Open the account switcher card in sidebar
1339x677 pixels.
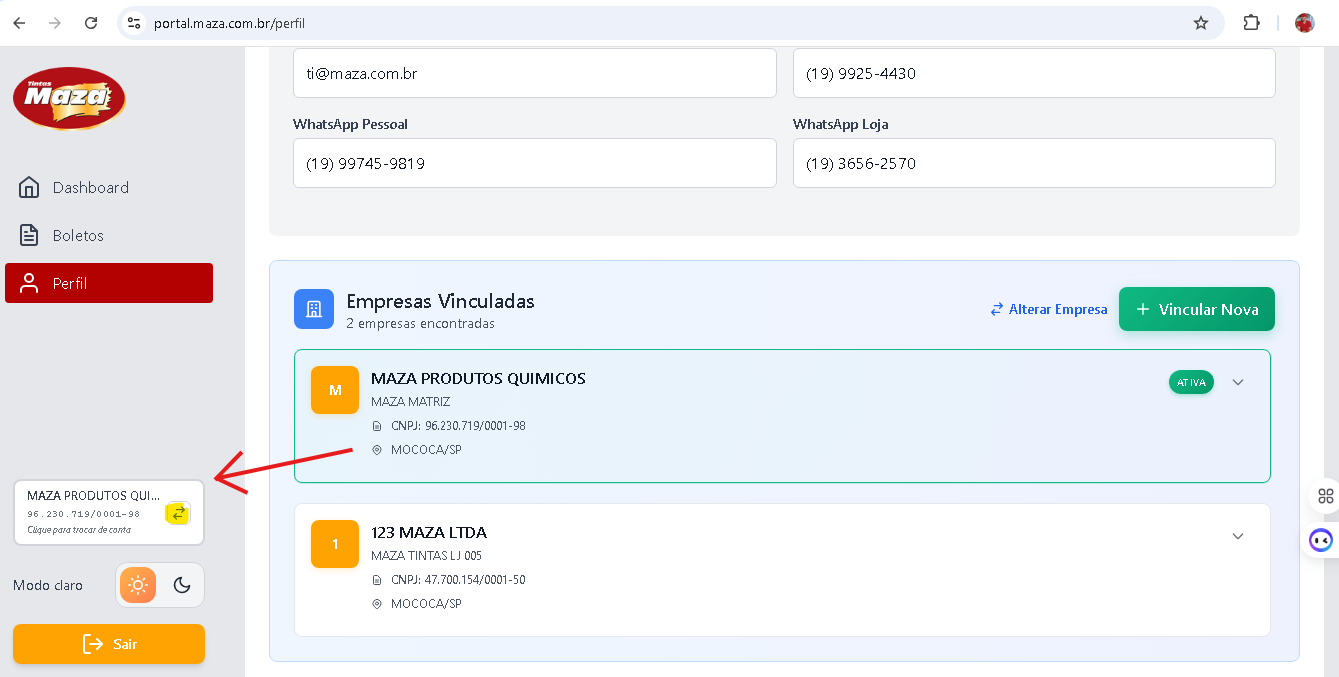click(x=95, y=512)
